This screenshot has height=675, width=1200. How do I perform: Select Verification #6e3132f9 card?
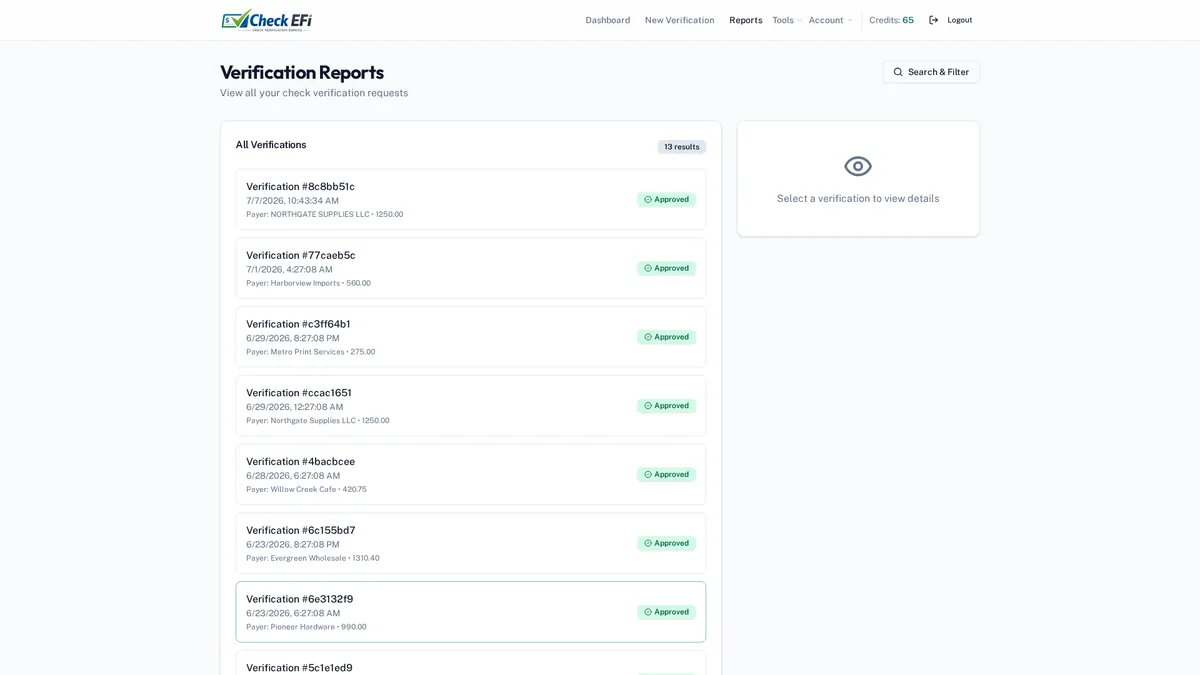tap(471, 612)
